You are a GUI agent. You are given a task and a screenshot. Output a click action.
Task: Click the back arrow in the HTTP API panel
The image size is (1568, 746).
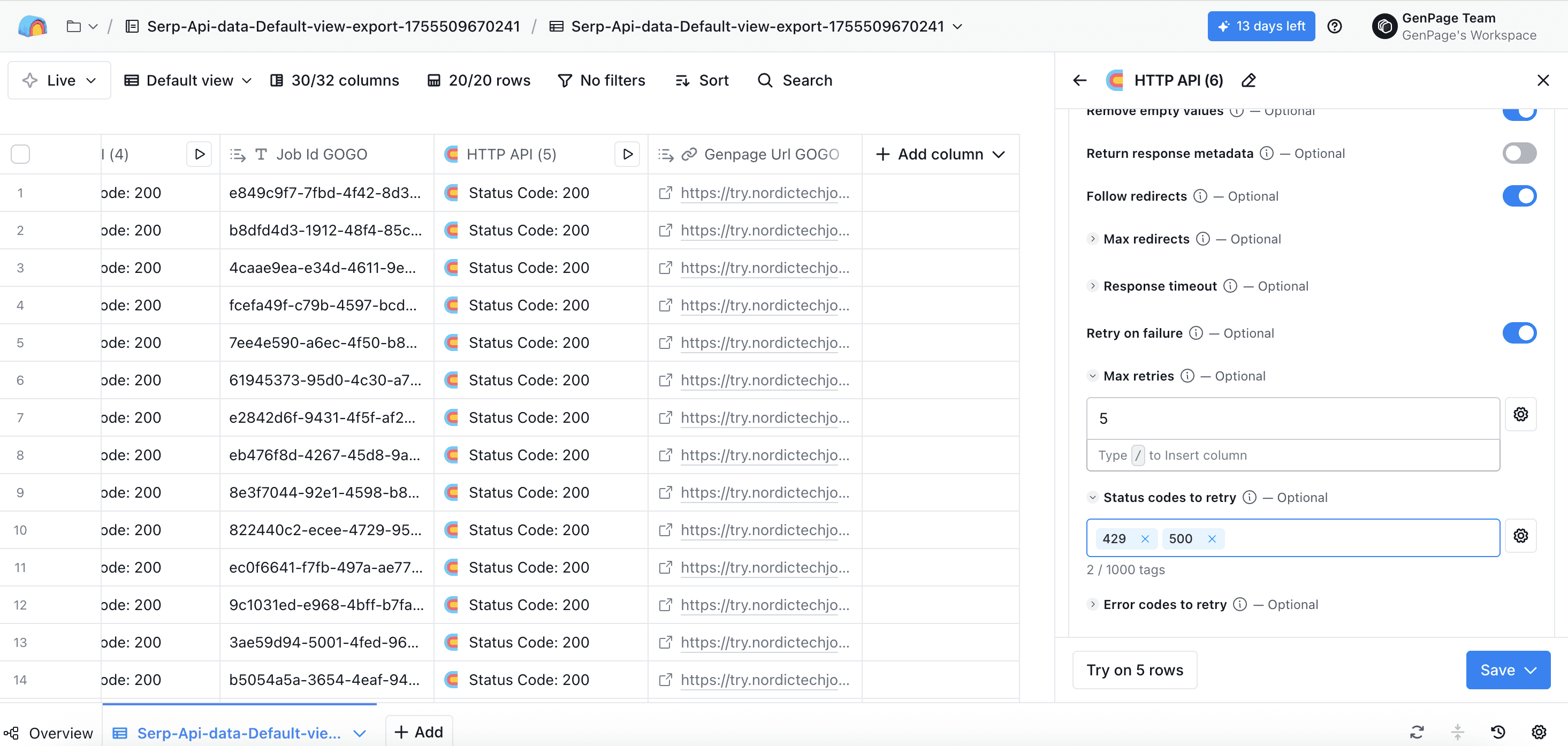1080,80
